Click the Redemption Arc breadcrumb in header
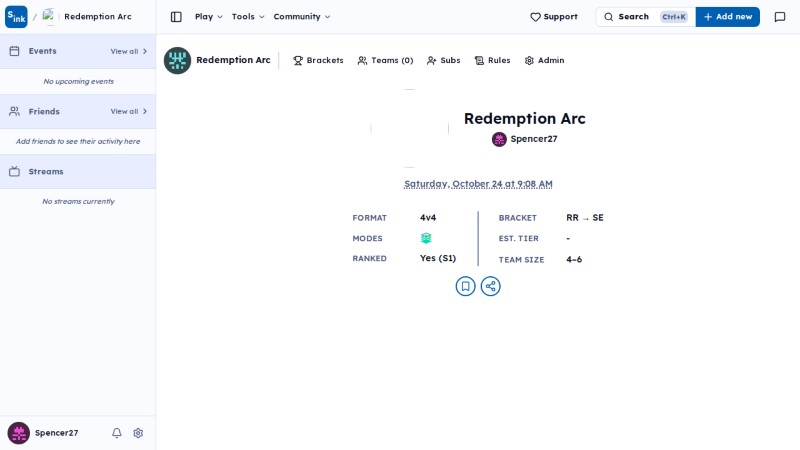The height and width of the screenshot is (450, 800). [98, 17]
